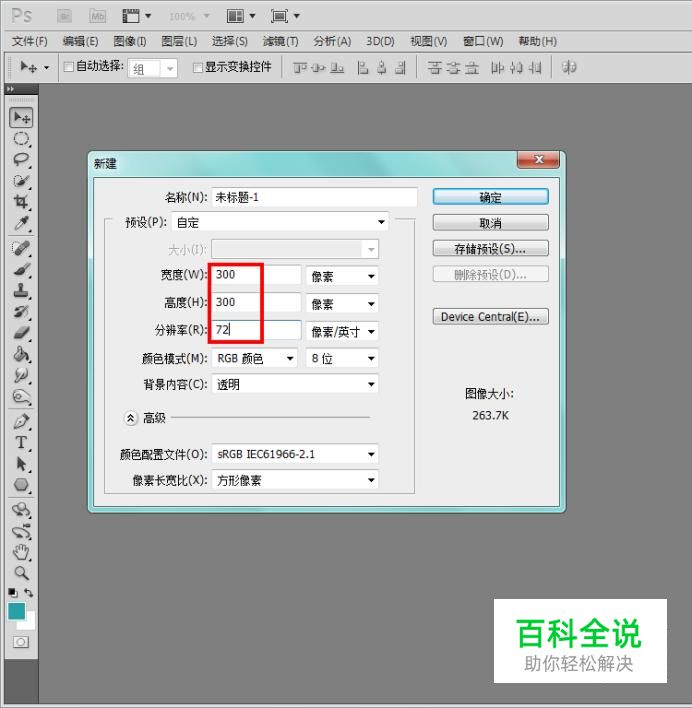692x708 pixels.
Task: Collapse the Advanced (高级) section
Action: pos(130,418)
